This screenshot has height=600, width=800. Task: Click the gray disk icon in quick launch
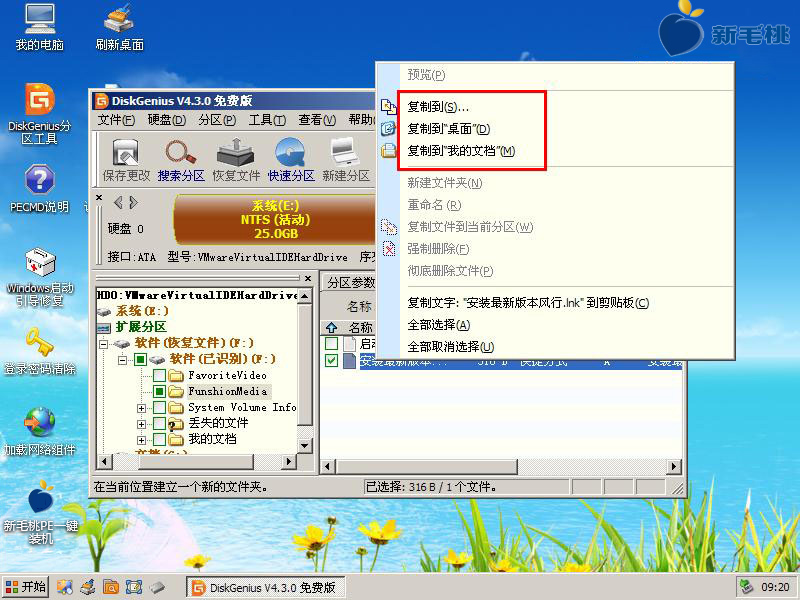(x=157, y=587)
